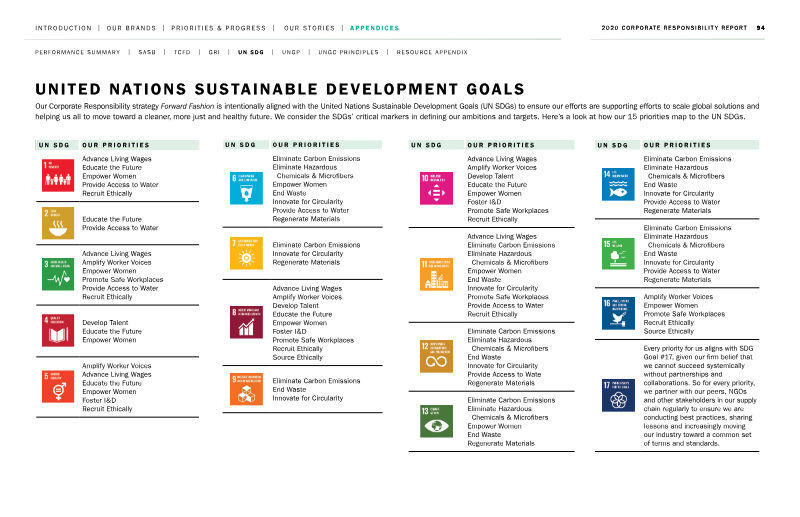This screenshot has height=517, width=800.
Task: Click 'Forward Fashion' in the intro paragraph
Action: [x=187, y=106]
